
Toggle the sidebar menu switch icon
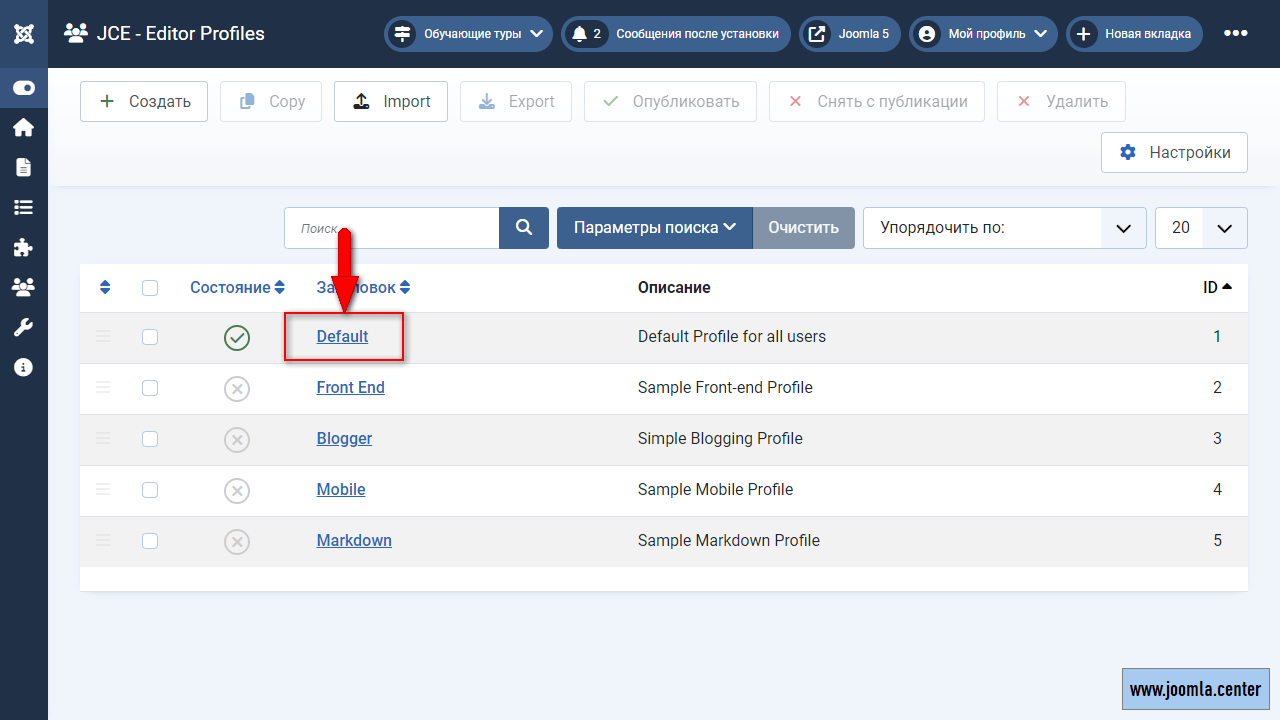click(24, 88)
